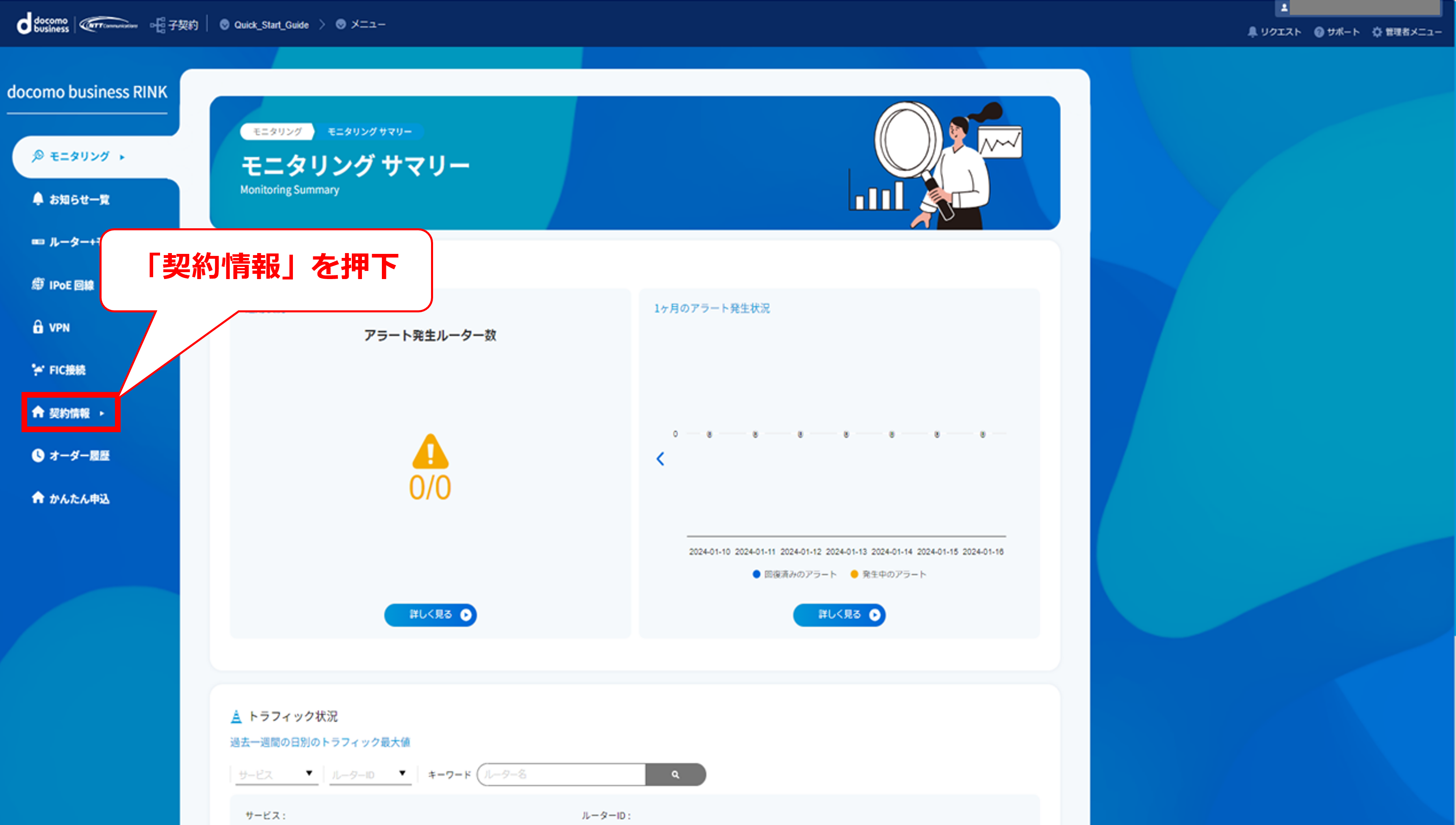This screenshot has height=825, width=1456.
Task: Click the お知らせ一覧 bell icon
Action: [x=38, y=198]
